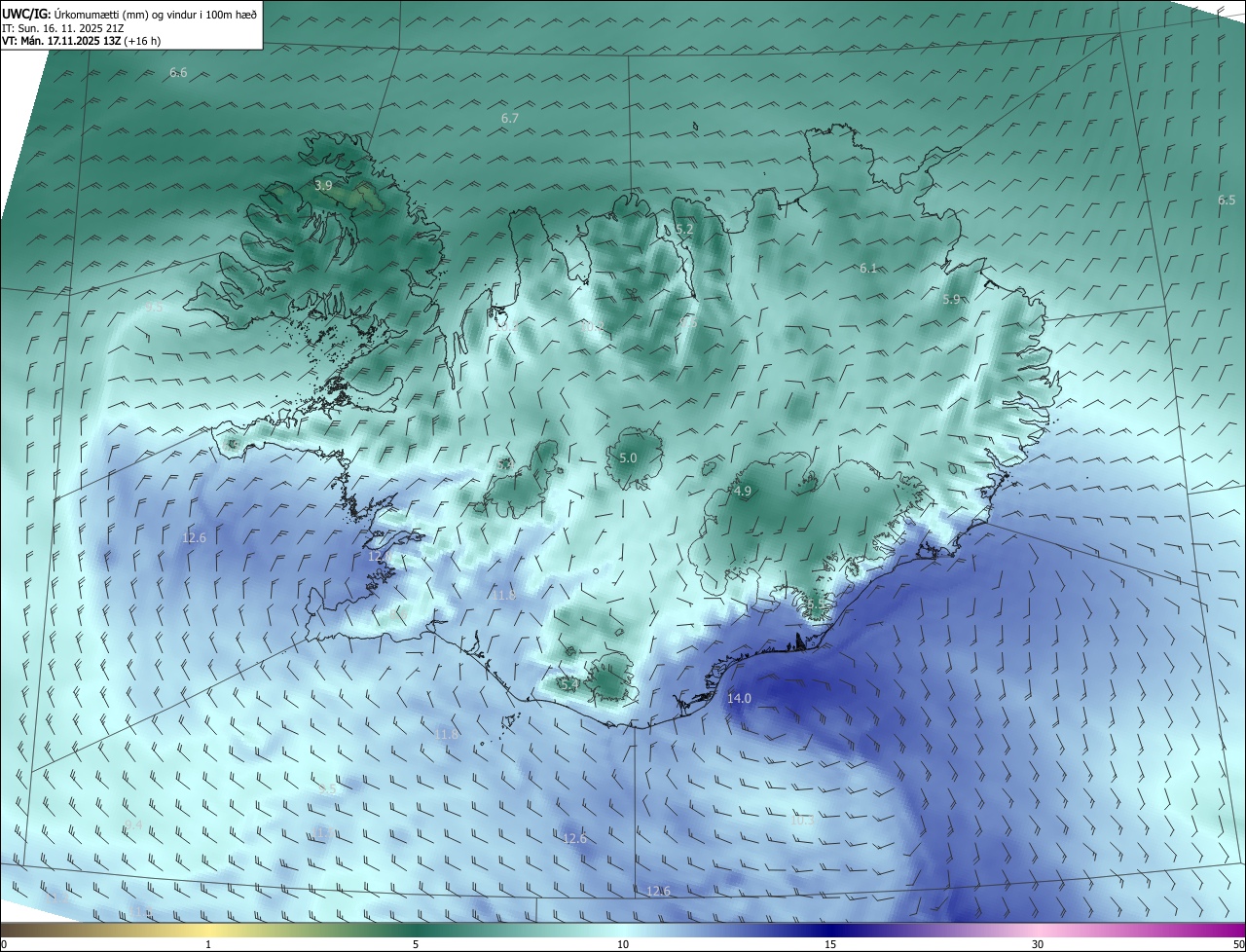Click the 14.0 maximum value label off south coast
The height and width of the screenshot is (952, 1246).
coord(740,698)
